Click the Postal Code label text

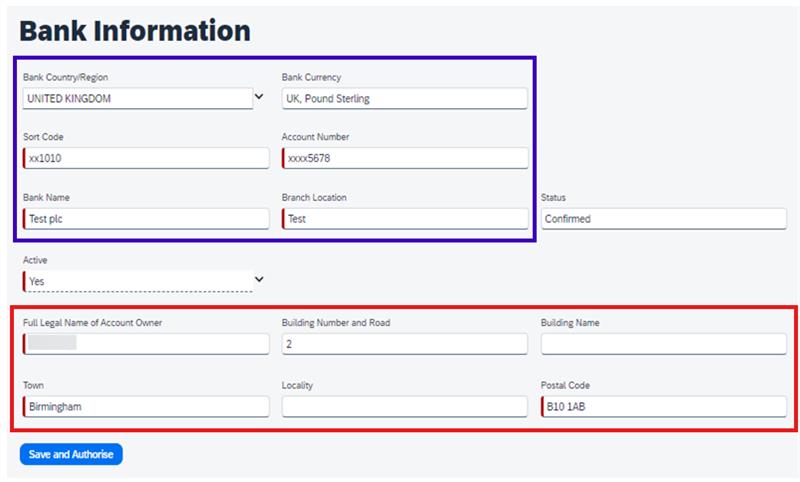pos(565,385)
